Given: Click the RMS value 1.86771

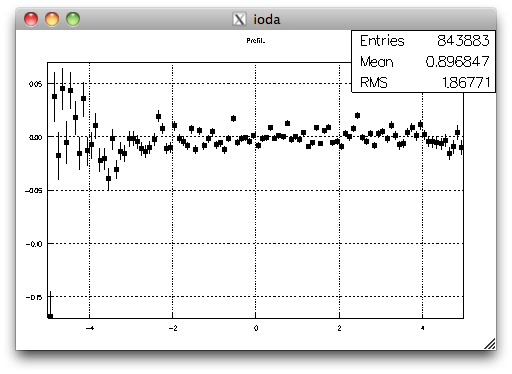Looking at the screenshot, I should tap(466, 82).
